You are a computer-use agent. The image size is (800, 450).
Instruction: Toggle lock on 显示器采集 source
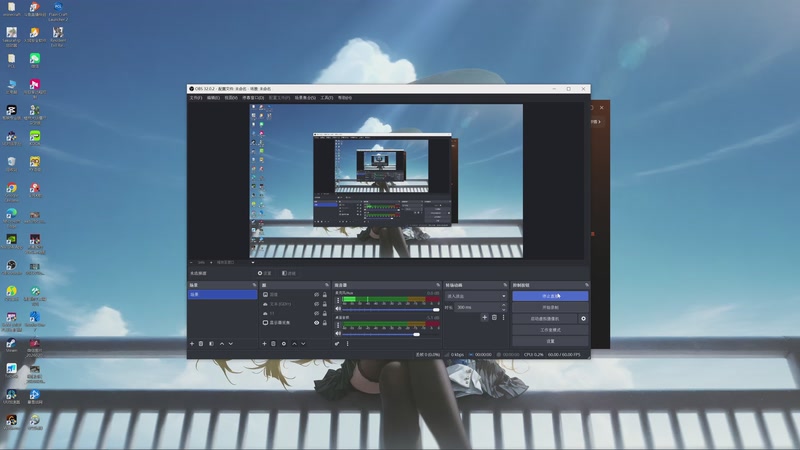(324, 323)
